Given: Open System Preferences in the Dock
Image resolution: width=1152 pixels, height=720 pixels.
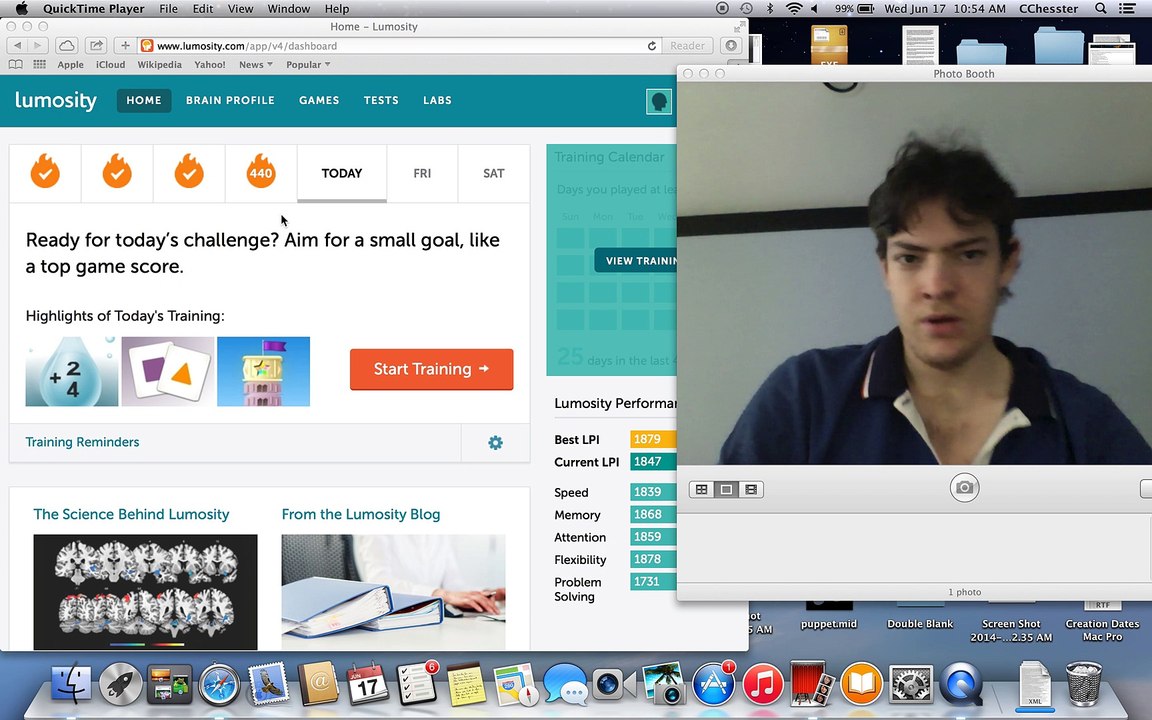Looking at the screenshot, I should (x=911, y=685).
